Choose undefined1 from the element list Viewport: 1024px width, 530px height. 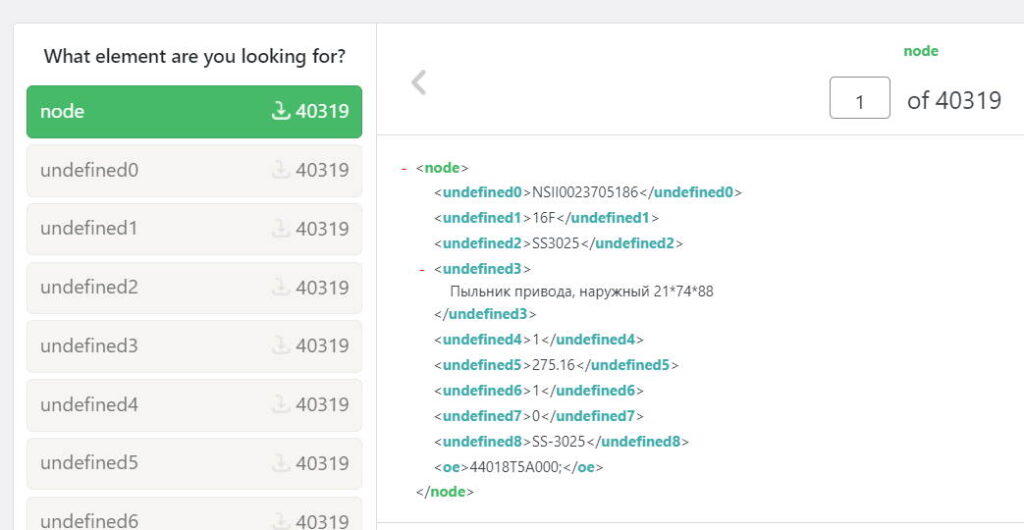[150, 229]
